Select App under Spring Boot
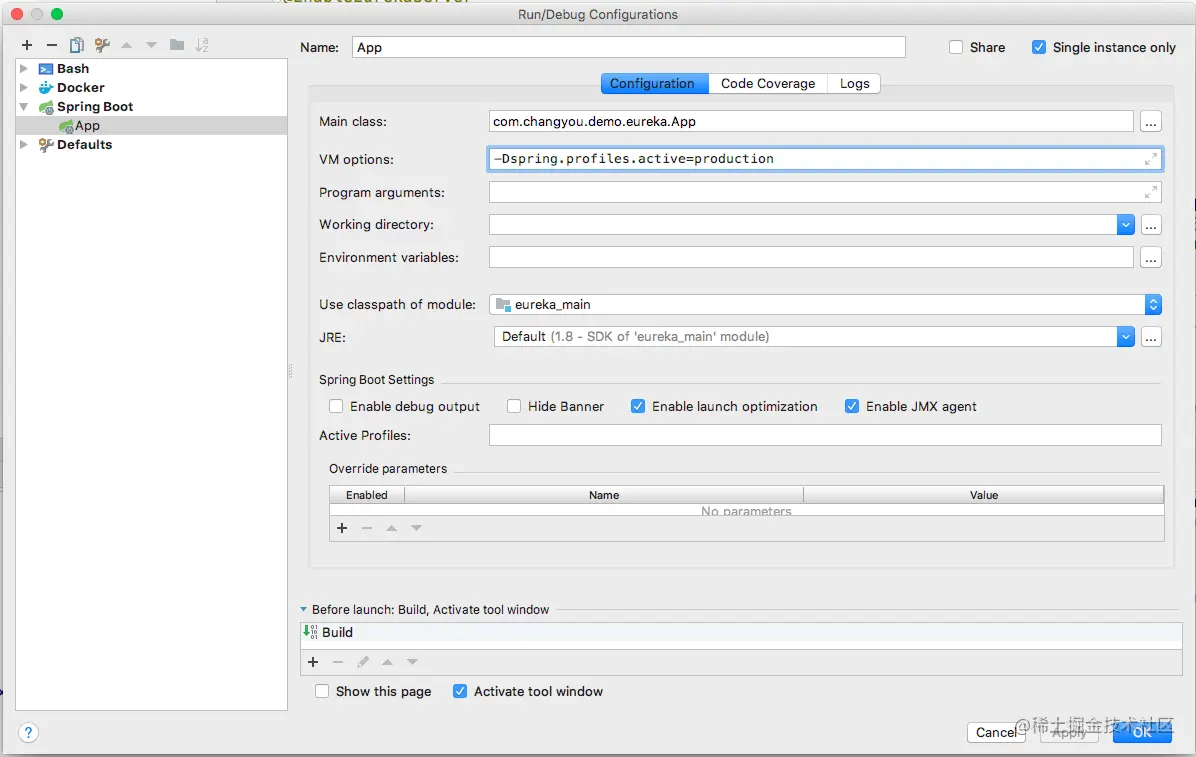This screenshot has width=1196, height=757. [151, 126]
